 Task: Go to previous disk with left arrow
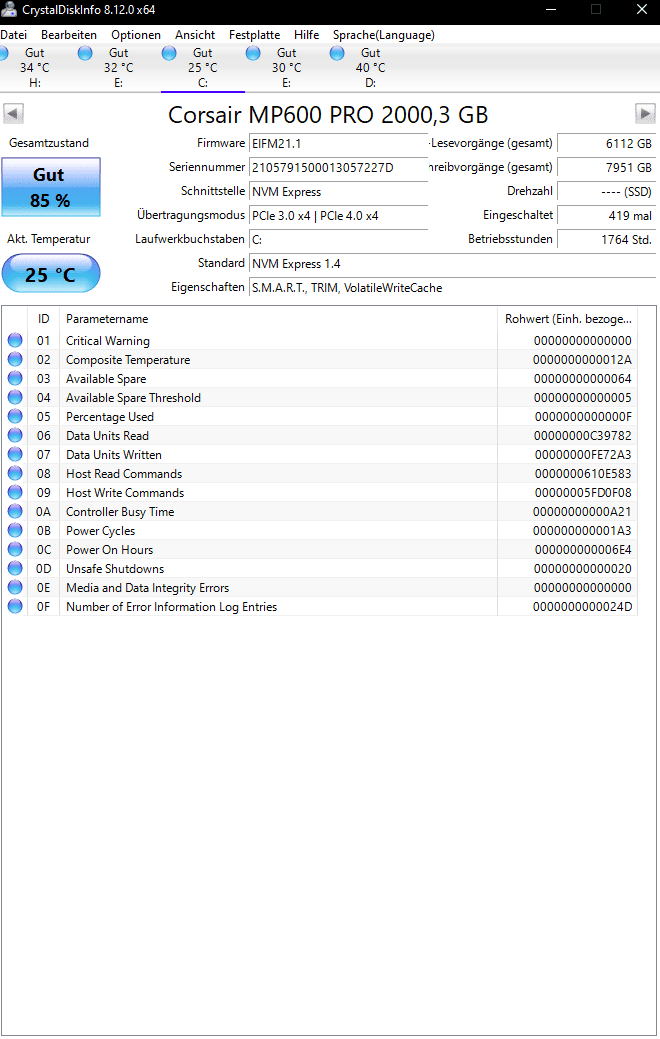(x=13, y=113)
